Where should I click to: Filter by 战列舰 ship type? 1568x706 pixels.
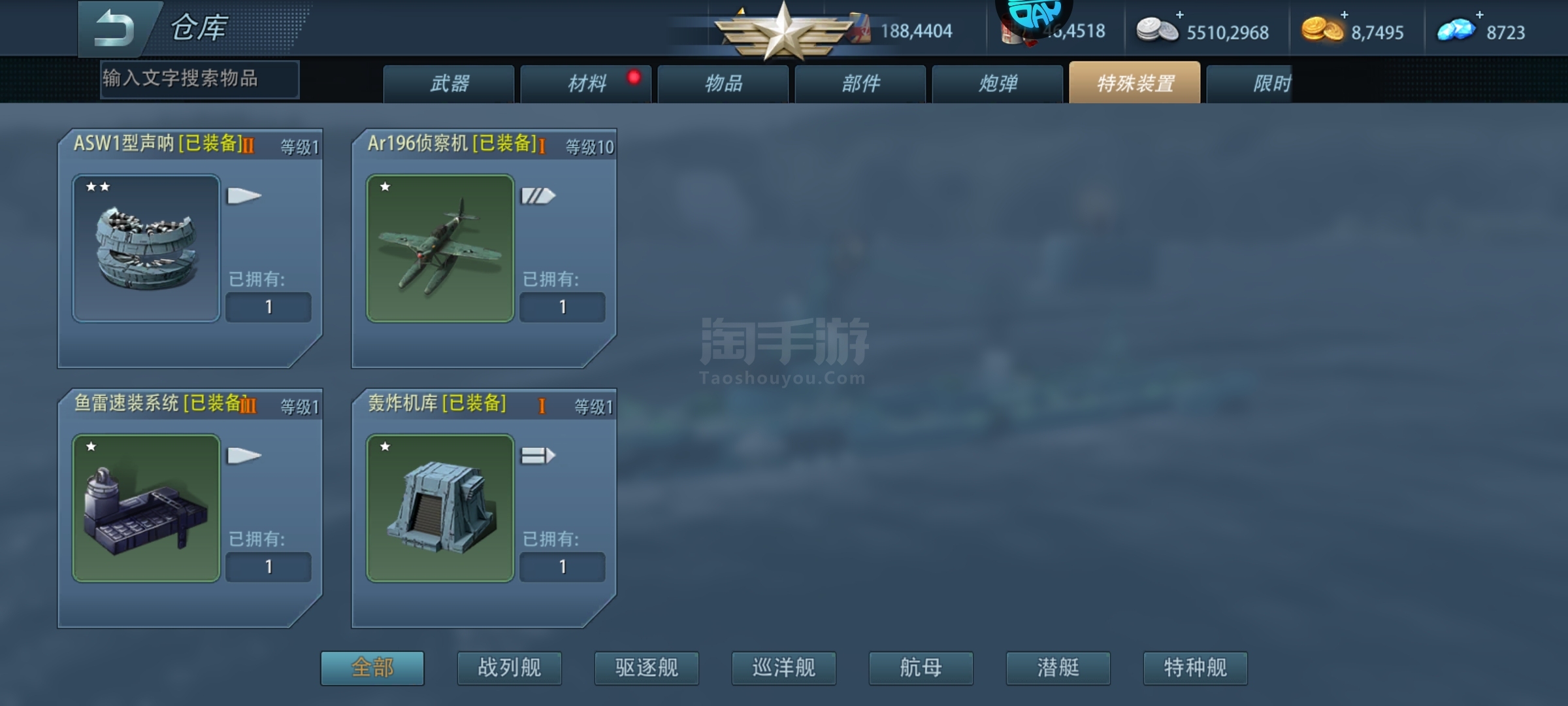510,668
